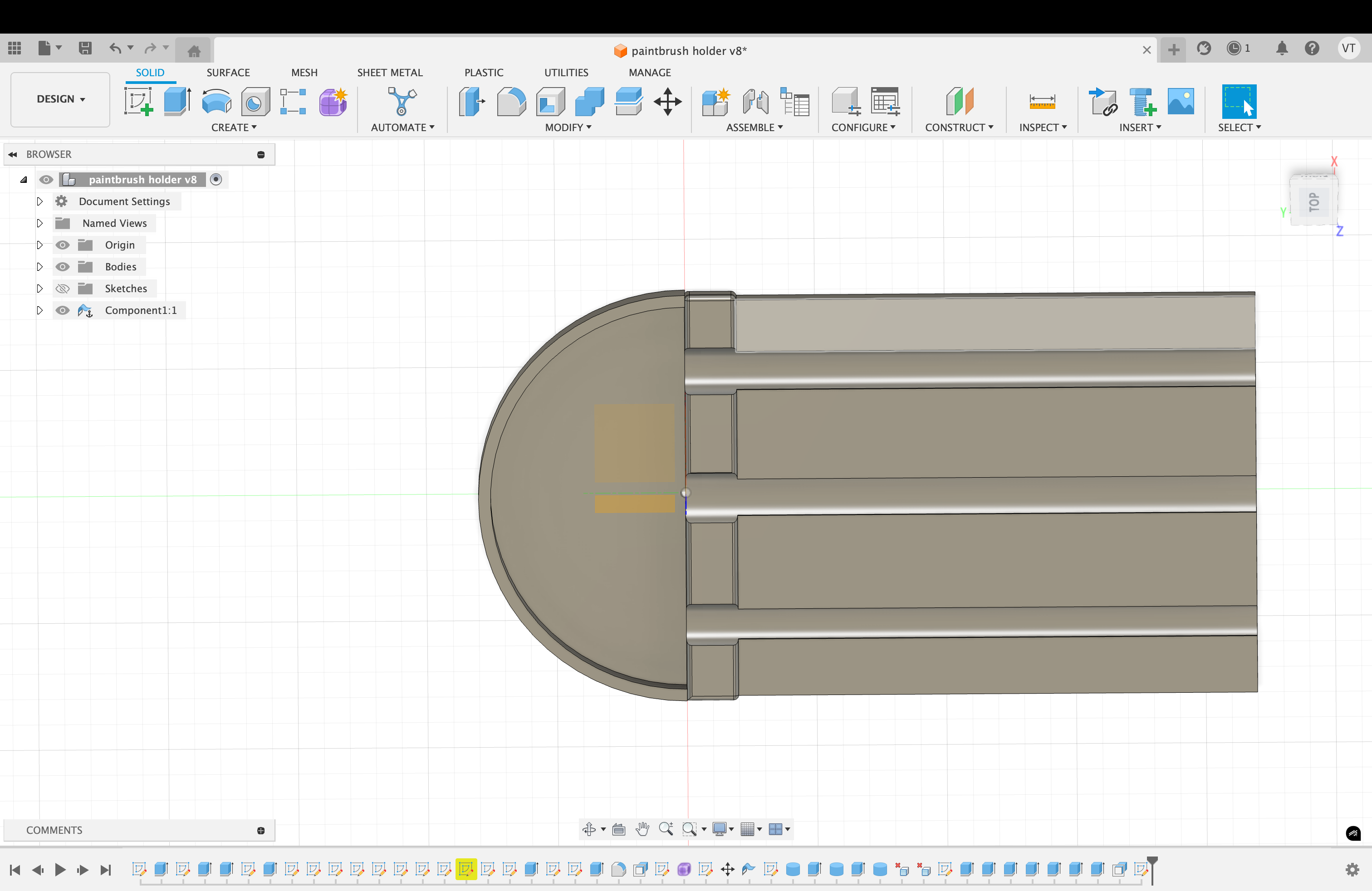
Task: Hide the Bodies folder visibility
Action: pos(62,267)
